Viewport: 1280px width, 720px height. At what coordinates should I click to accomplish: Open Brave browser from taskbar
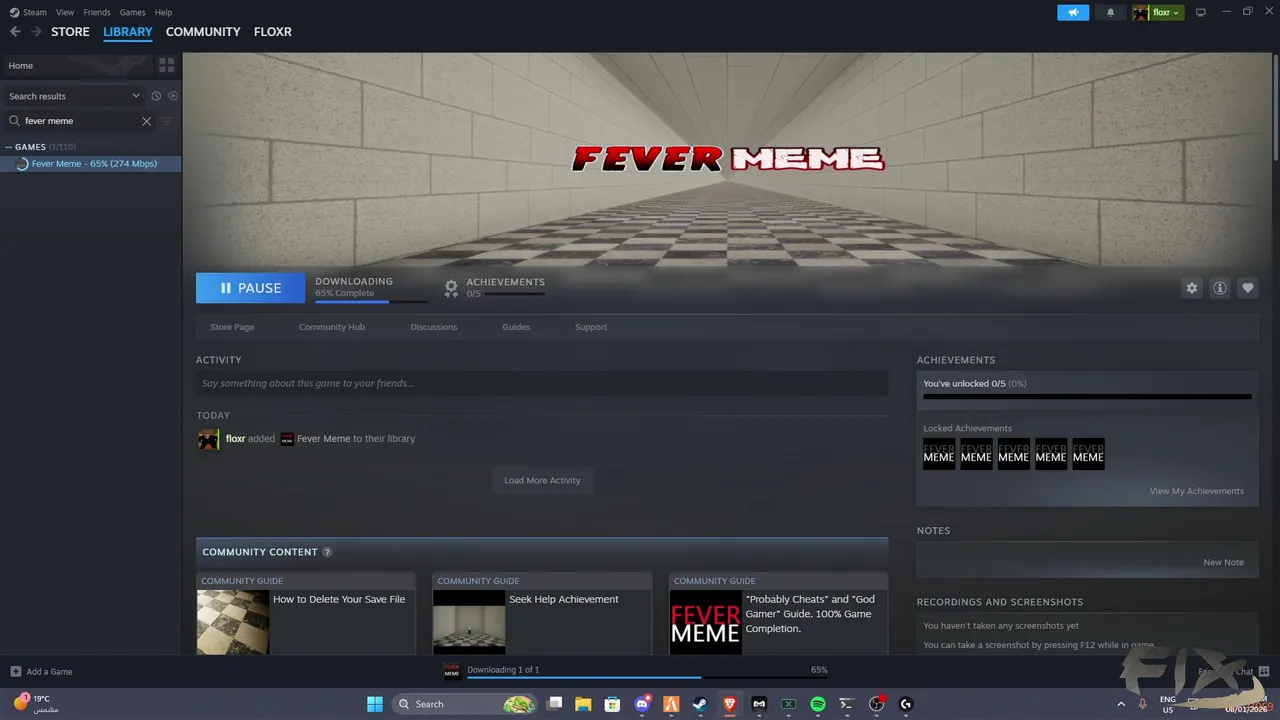click(730, 704)
